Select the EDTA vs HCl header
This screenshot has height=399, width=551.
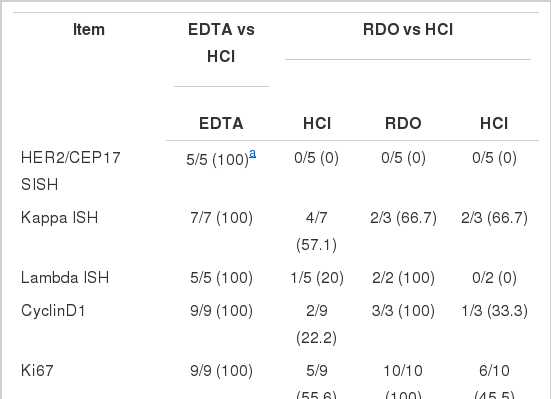coord(221,43)
